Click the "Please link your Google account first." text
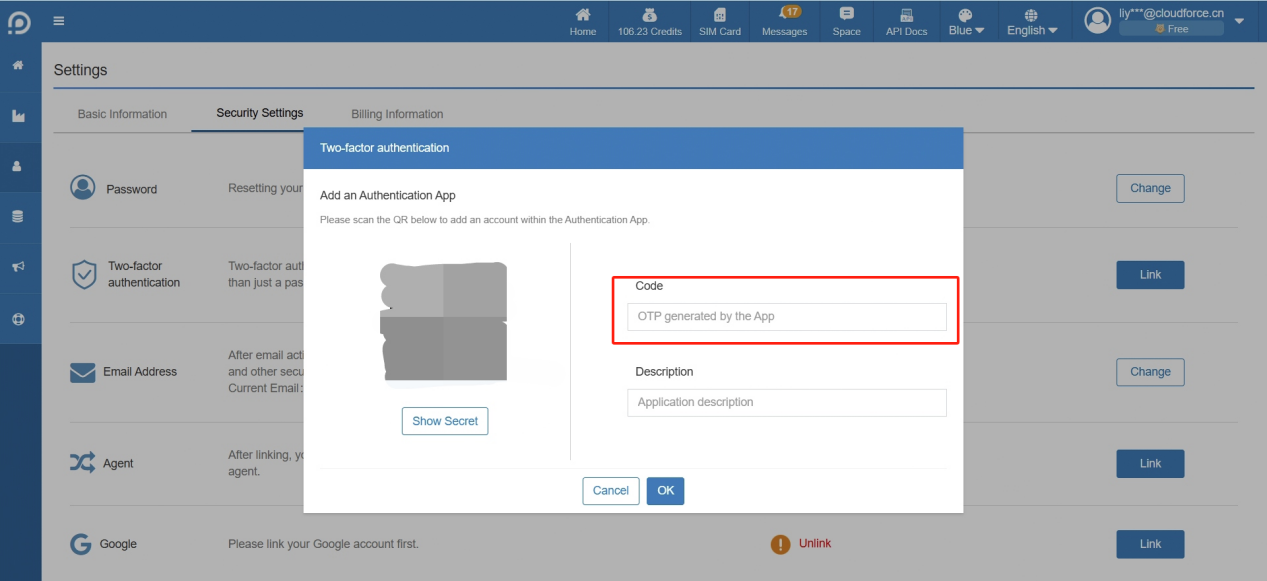 coord(323,544)
